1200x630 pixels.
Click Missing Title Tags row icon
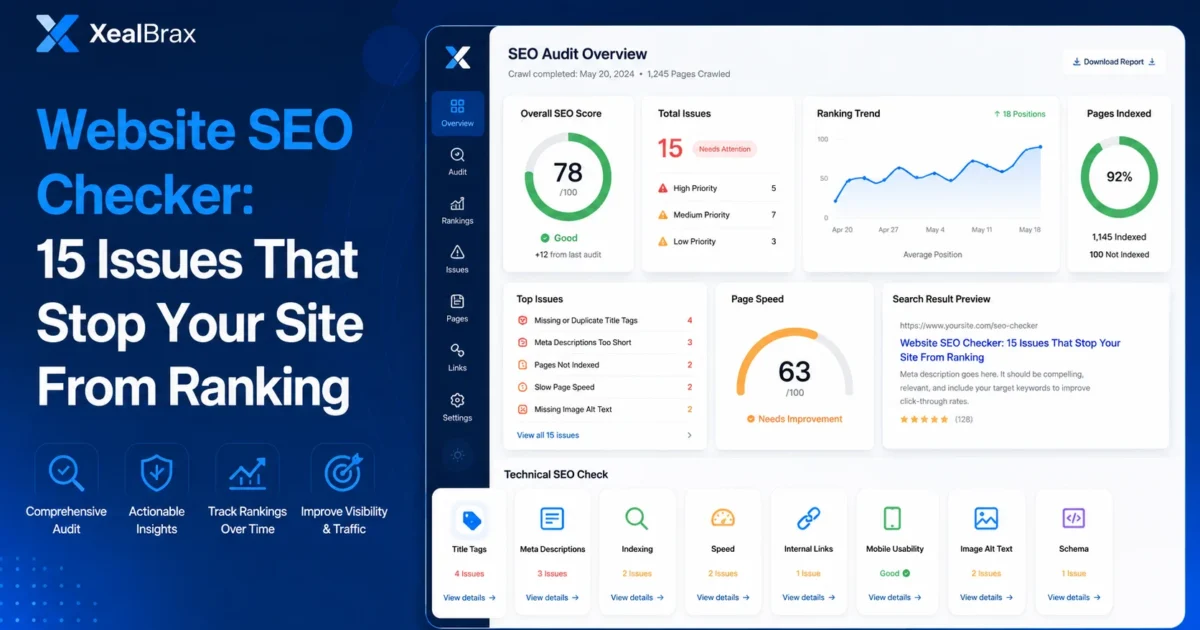coord(522,321)
